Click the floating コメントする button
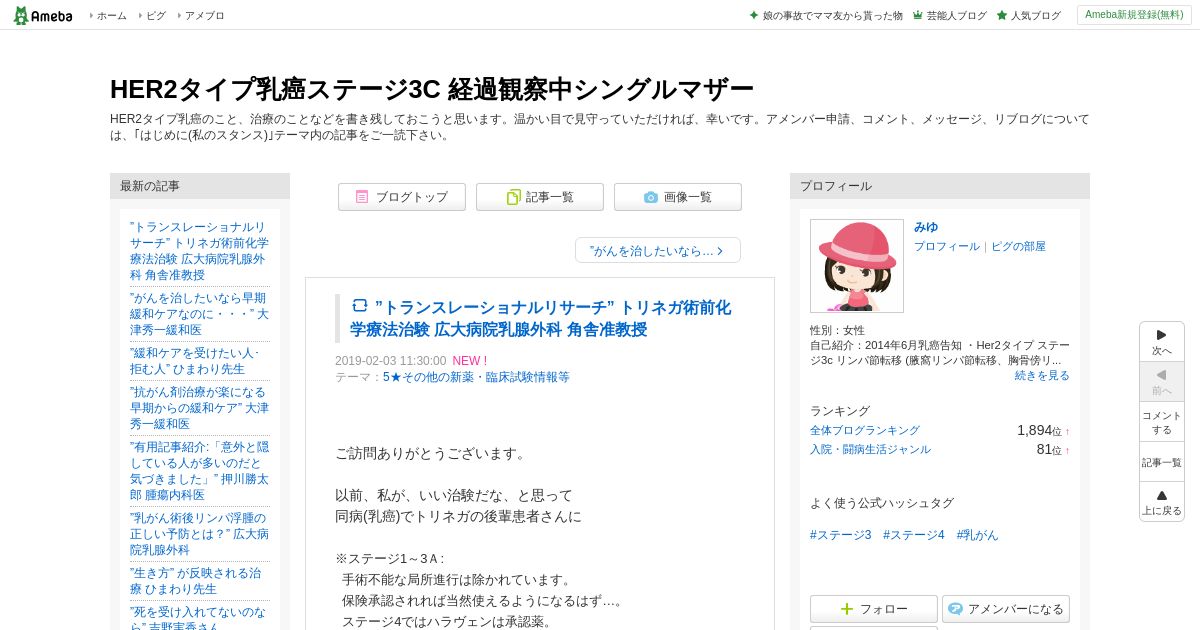The image size is (1200, 630). coord(1162,422)
